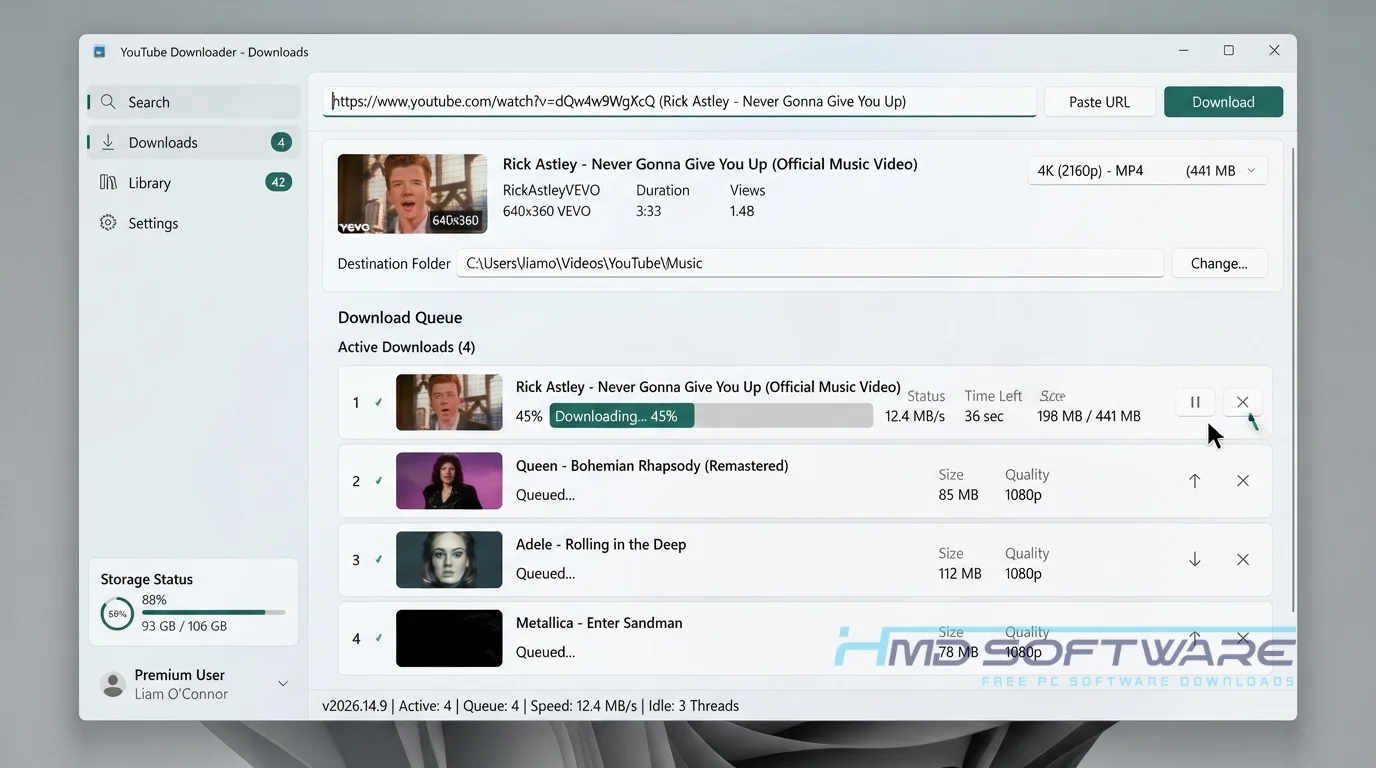The image size is (1376, 768).
Task: Click the magnifier icon beside Search
Action: 108,102
